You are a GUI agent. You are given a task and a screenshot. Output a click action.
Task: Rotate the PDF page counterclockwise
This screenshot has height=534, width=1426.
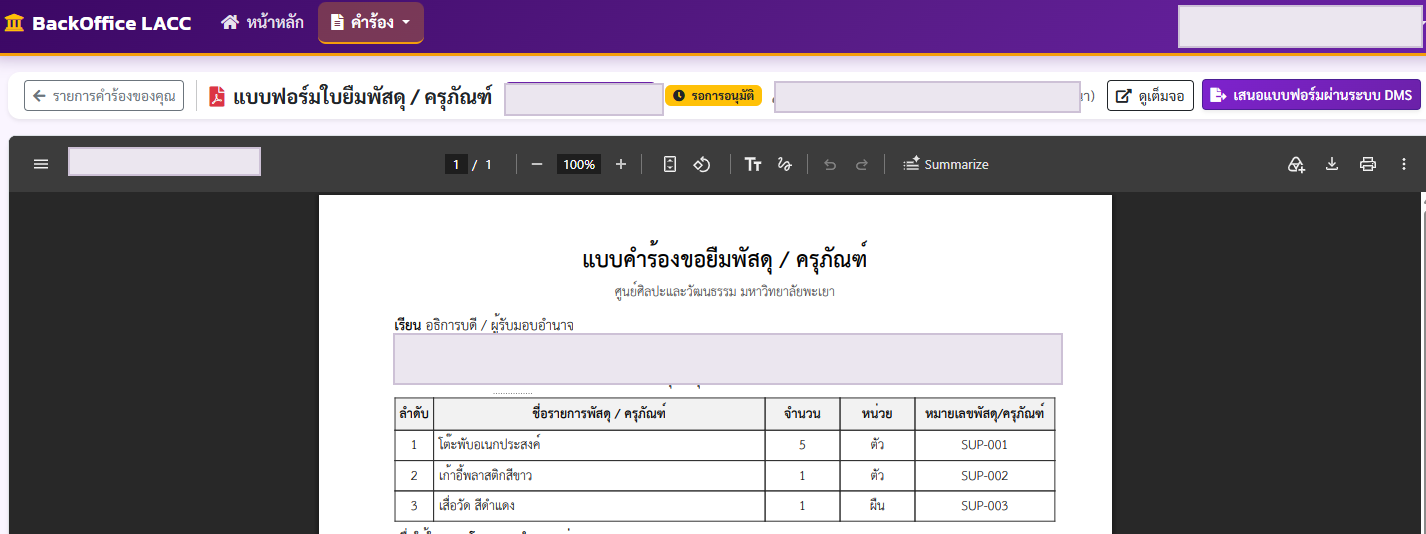click(x=702, y=164)
